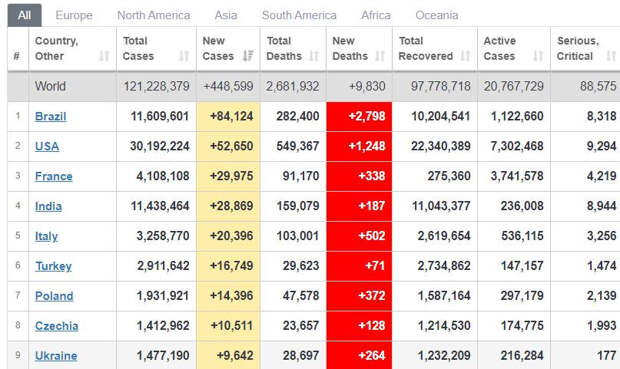Sort by Total Deaths using arrows icon
Image resolution: width=620 pixels, height=369 pixels.
(x=314, y=56)
